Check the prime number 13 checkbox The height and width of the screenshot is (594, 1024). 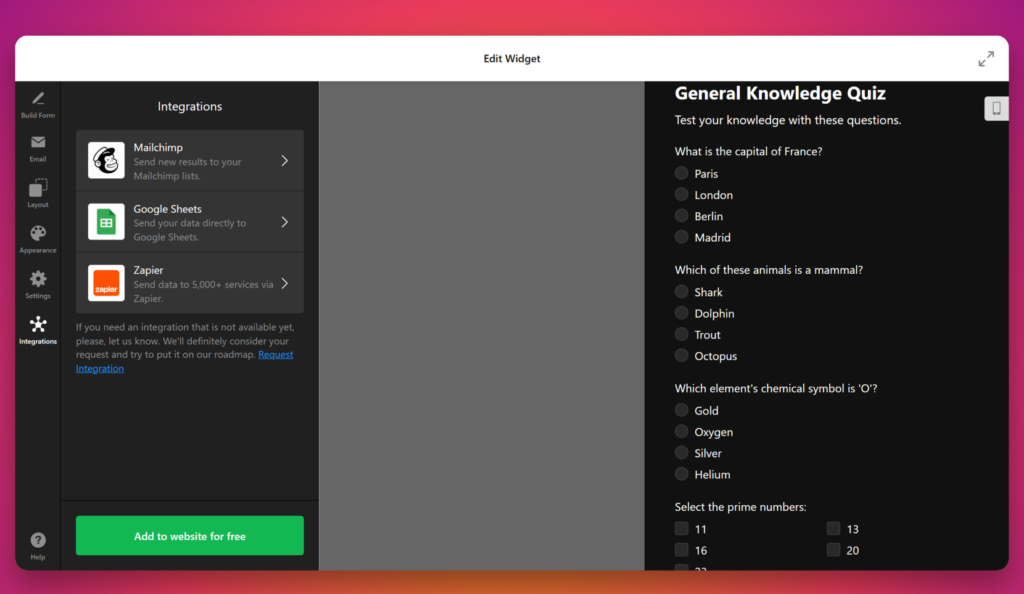pyautogui.click(x=833, y=528)
